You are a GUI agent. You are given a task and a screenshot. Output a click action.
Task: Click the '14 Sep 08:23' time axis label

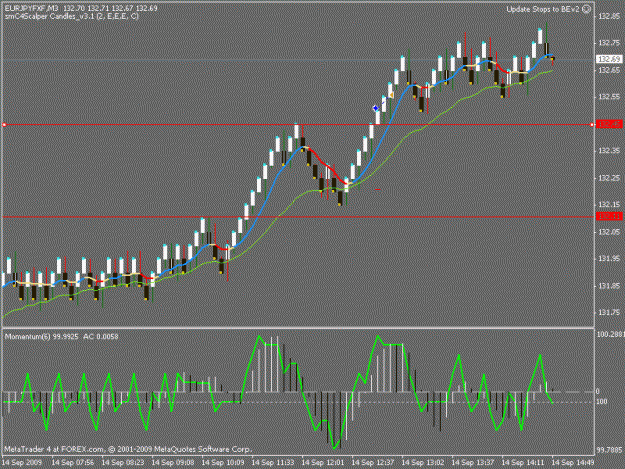pos(123,462)
